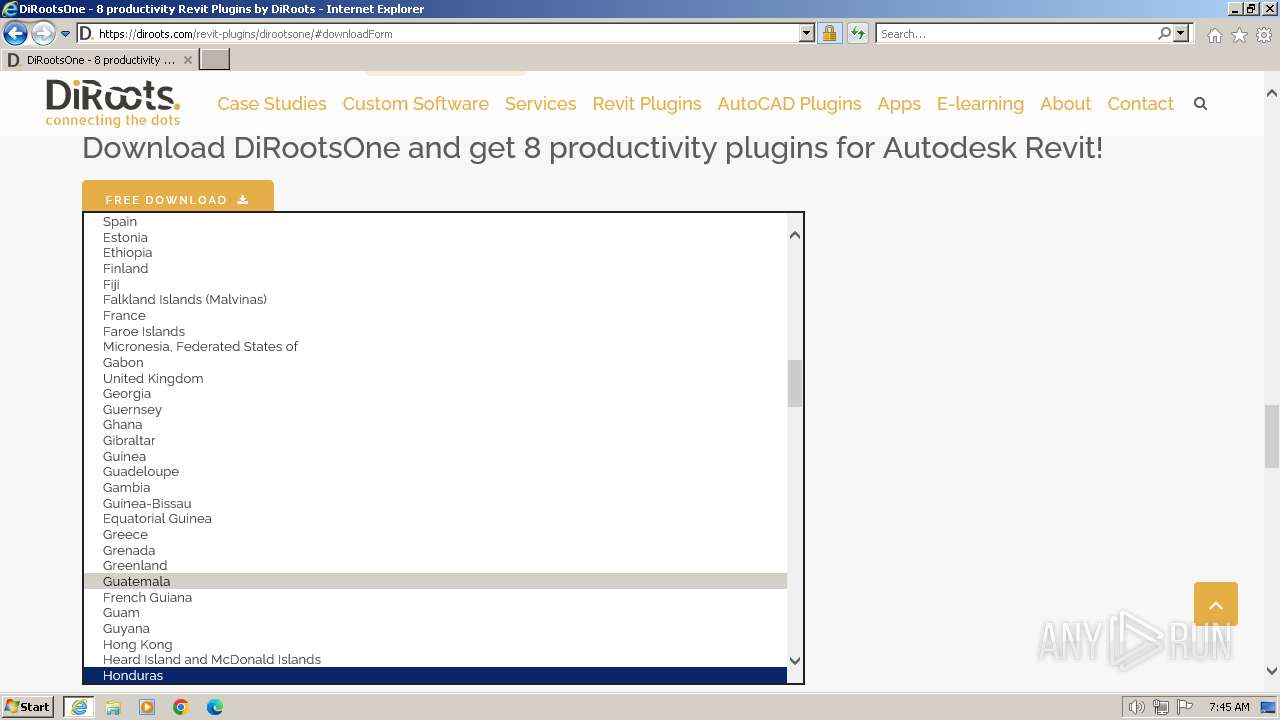Select United Kingdom in the list

point(435,378)
